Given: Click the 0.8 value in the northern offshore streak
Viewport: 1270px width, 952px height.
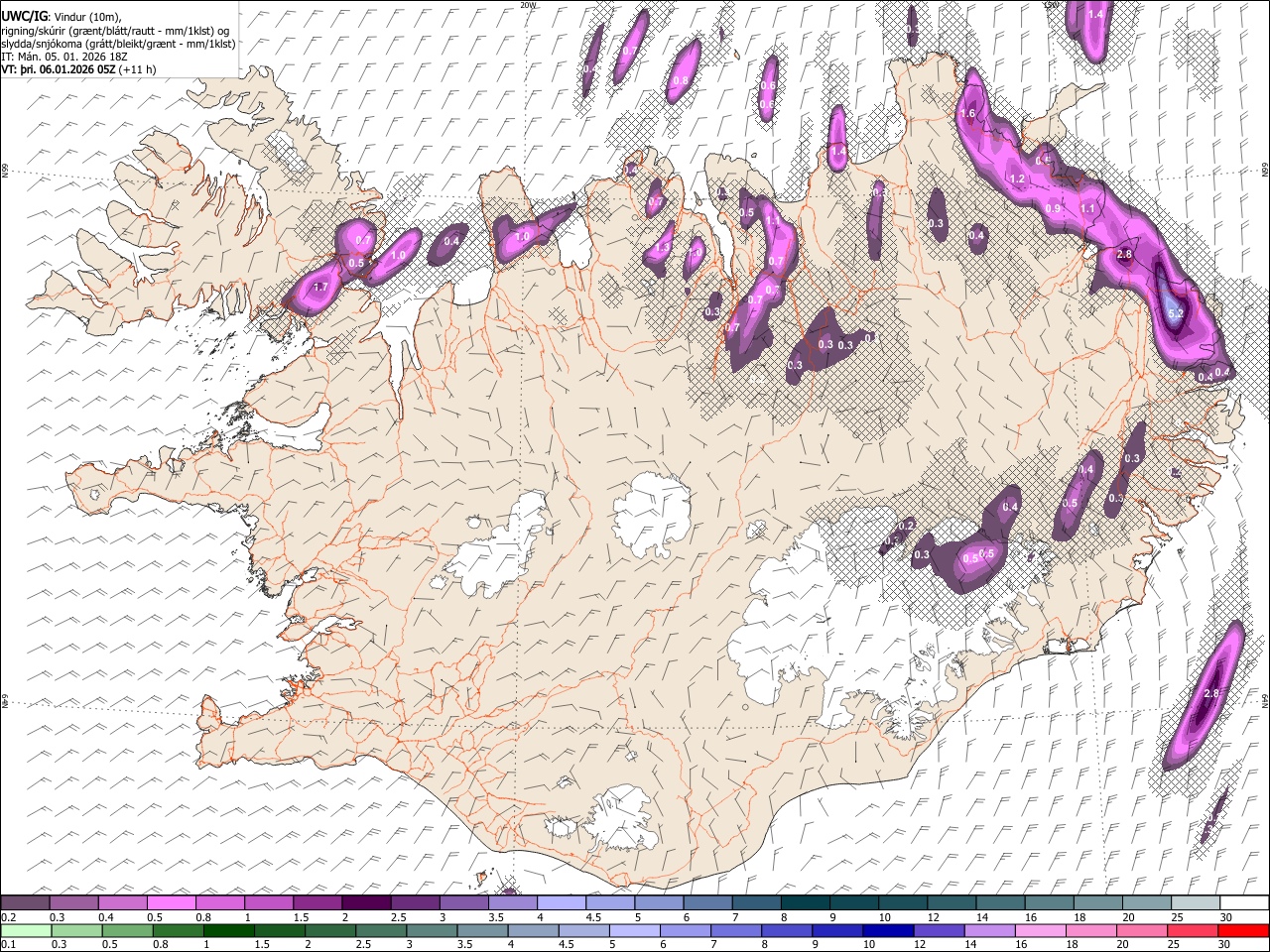Looking at the screenshot, I should pos(681,81).
